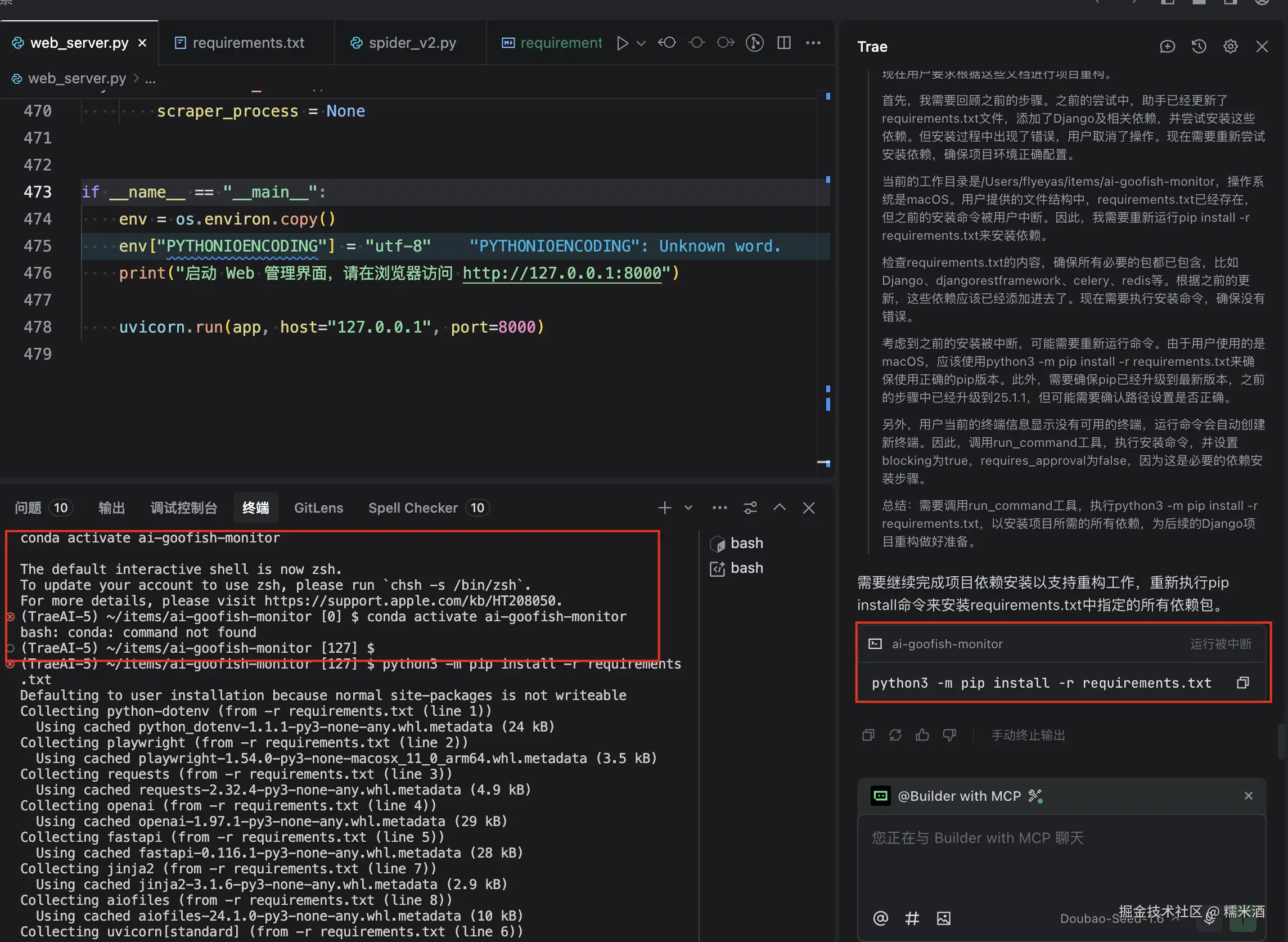Click 手动终止输出 to stop output
The height and width of the screenshot is (942, 1288).
1027,734
